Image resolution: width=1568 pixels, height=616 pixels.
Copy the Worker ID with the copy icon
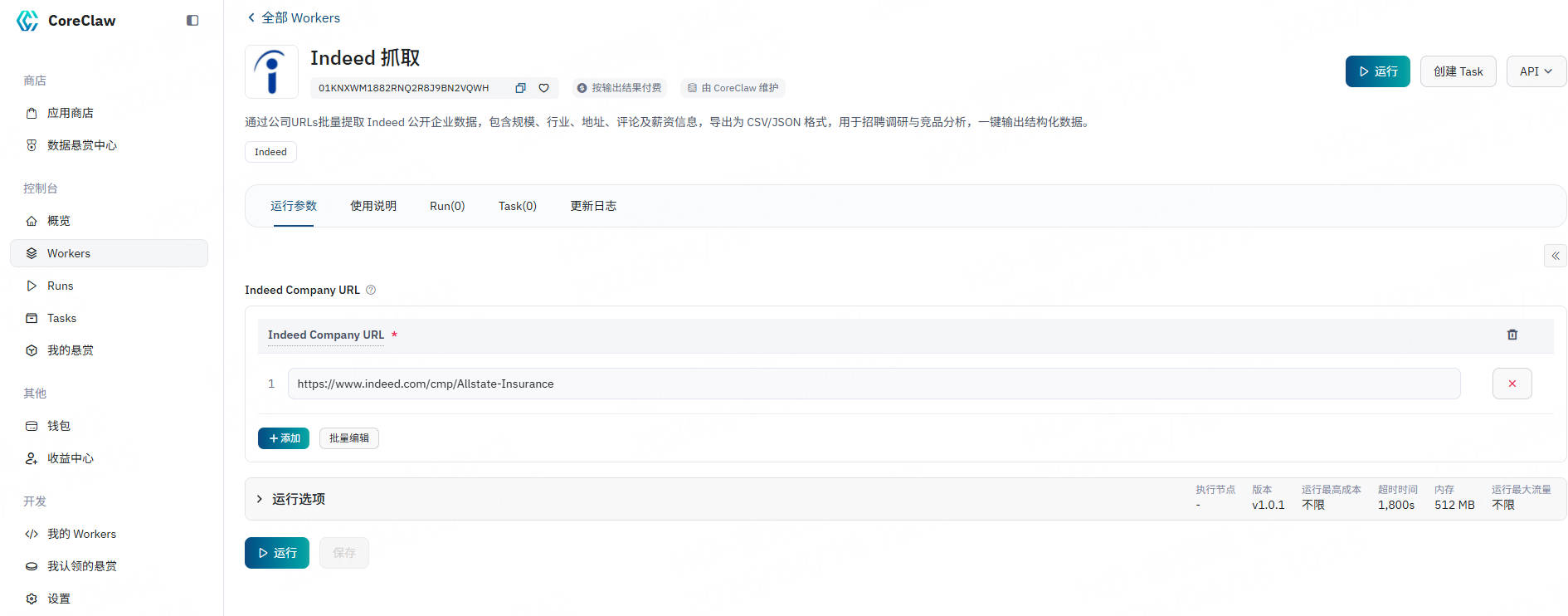(x=520, y=88)
